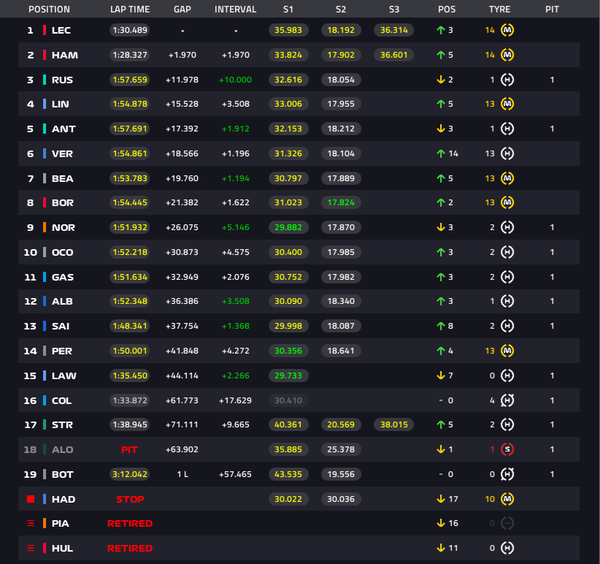Click the red team color bar beside LEC

44,30
